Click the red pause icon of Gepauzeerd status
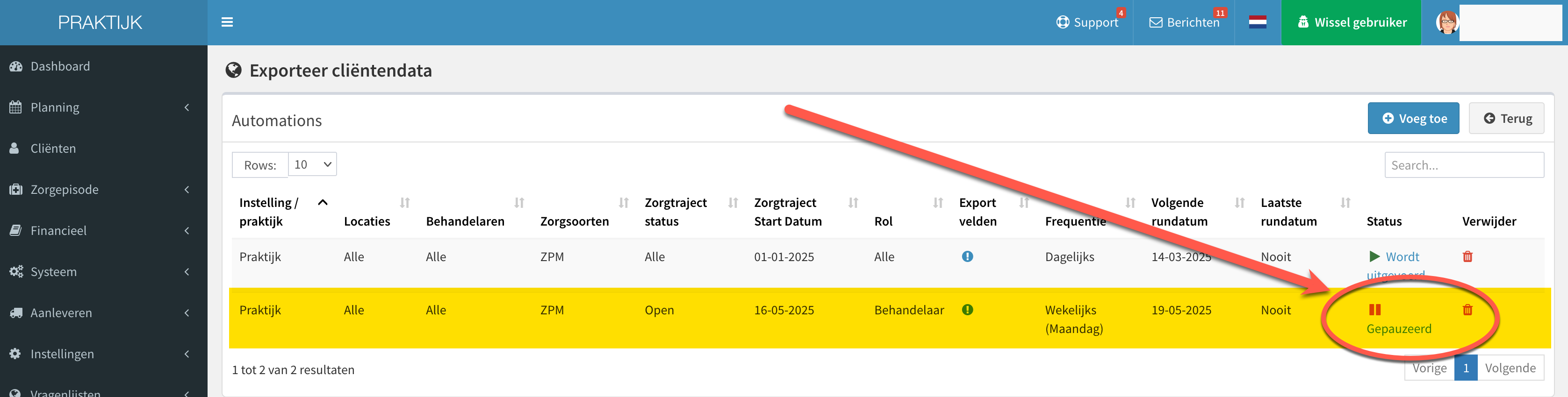The width and height of the screenshot is (1568, 397). point(1374,310)
